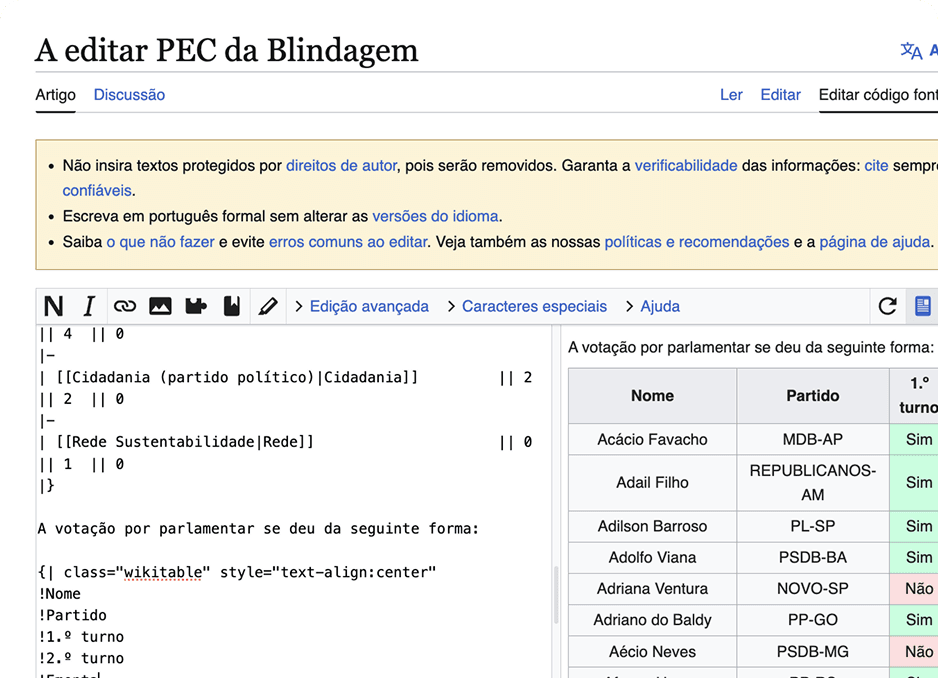
Task: Open the direitos de autor link
Action: [x=341, y=166]
